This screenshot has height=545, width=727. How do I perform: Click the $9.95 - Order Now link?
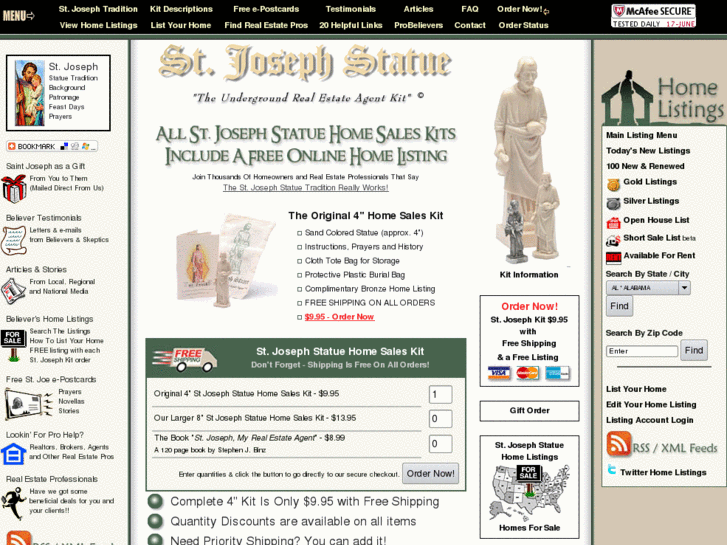point(339,317)
